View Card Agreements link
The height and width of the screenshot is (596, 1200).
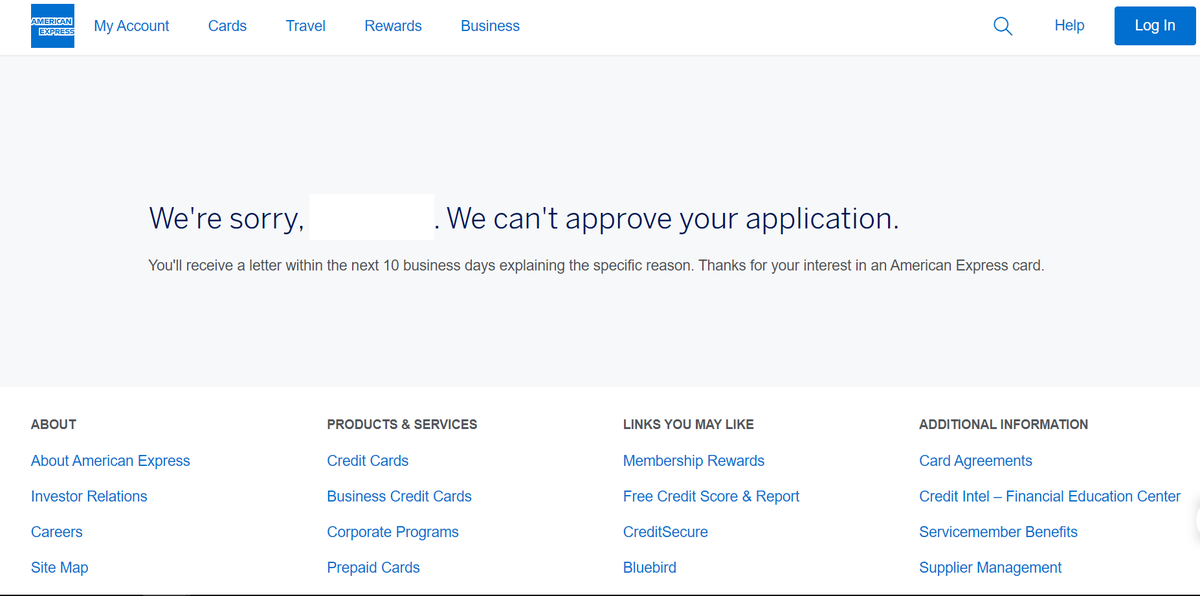[x=976, y=461]
